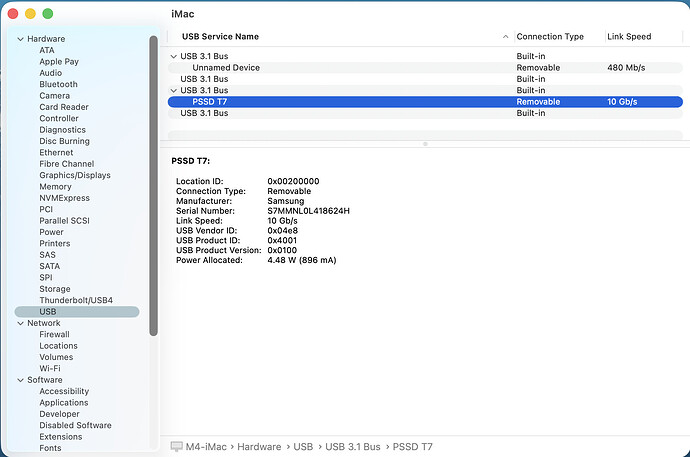
Task: Click the iMac computer icon in path bar
Action: (176, 446)
